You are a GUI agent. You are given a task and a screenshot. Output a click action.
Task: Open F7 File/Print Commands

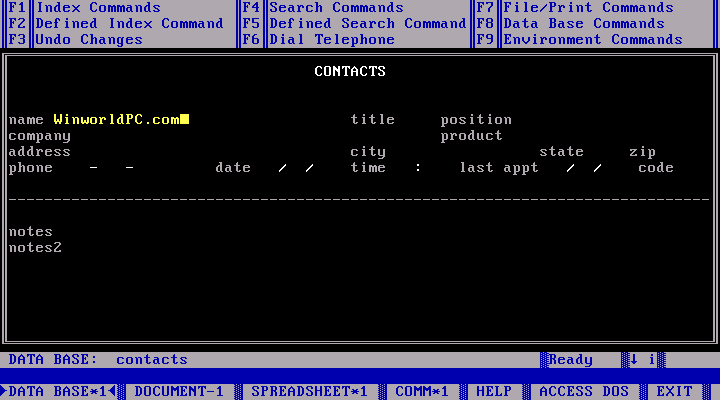[x=575, y=7]
